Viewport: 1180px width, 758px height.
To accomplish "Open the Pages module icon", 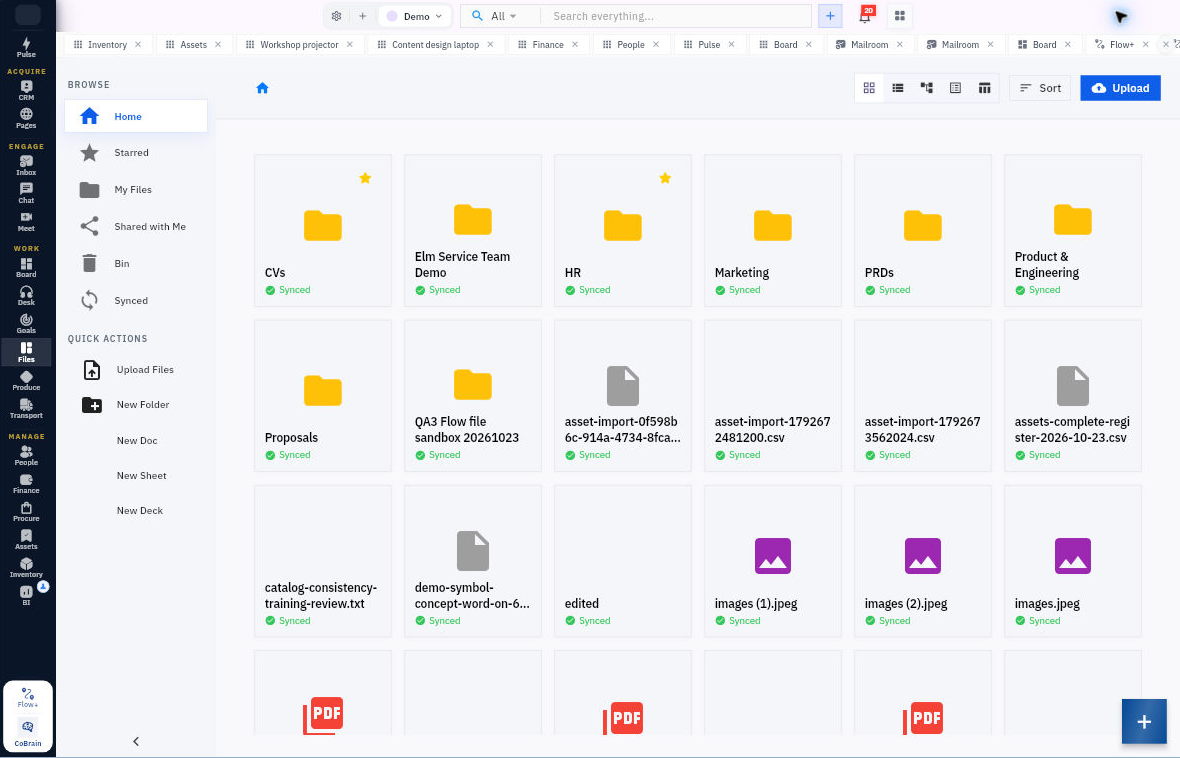I will tap(26, 118).
